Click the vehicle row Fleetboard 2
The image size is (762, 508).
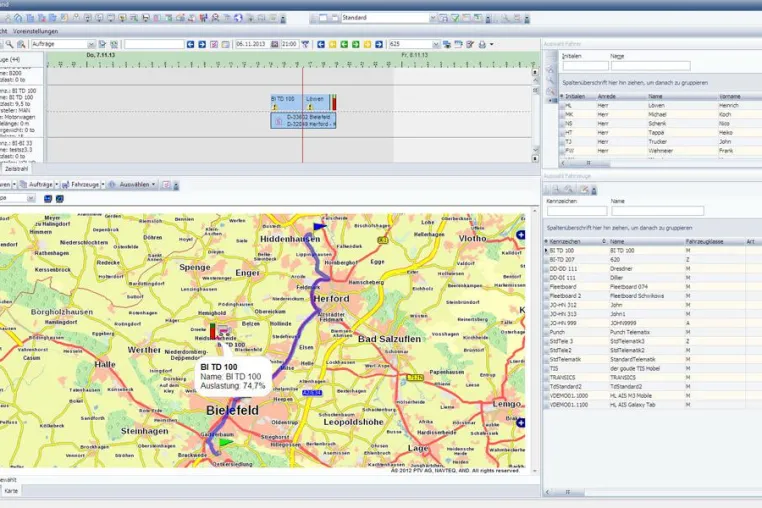[653, 296]
